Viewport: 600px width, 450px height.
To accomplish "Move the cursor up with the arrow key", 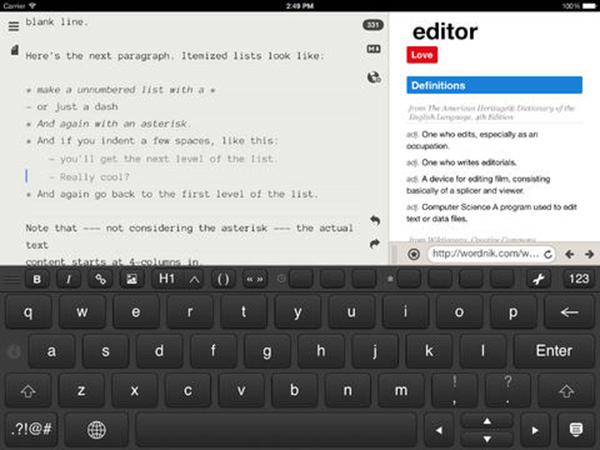I will pyautogui.click(x=487, y=421).
